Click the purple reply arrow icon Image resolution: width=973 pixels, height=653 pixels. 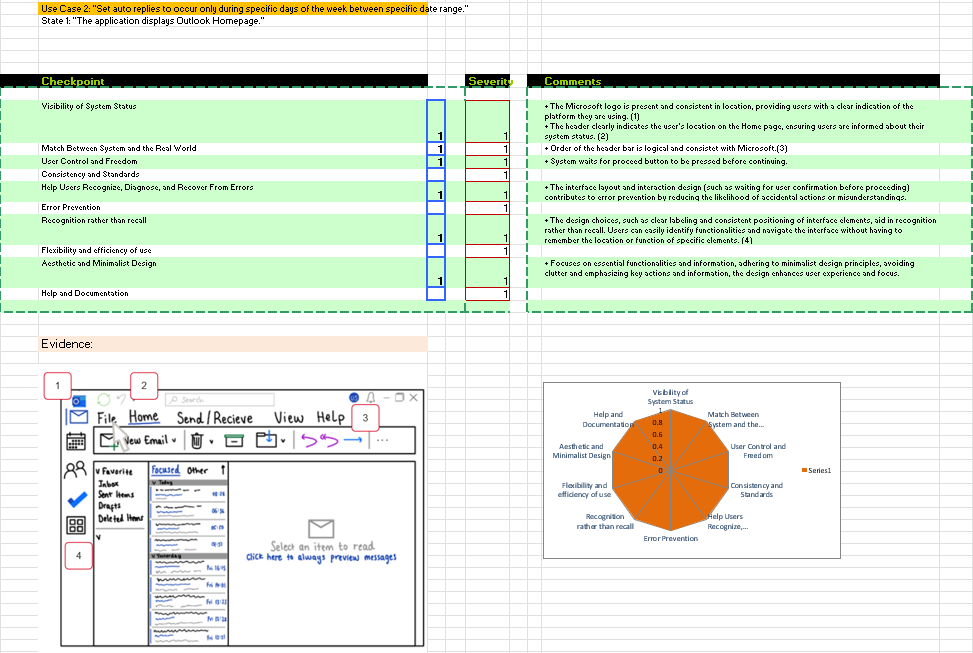[308, 441]
